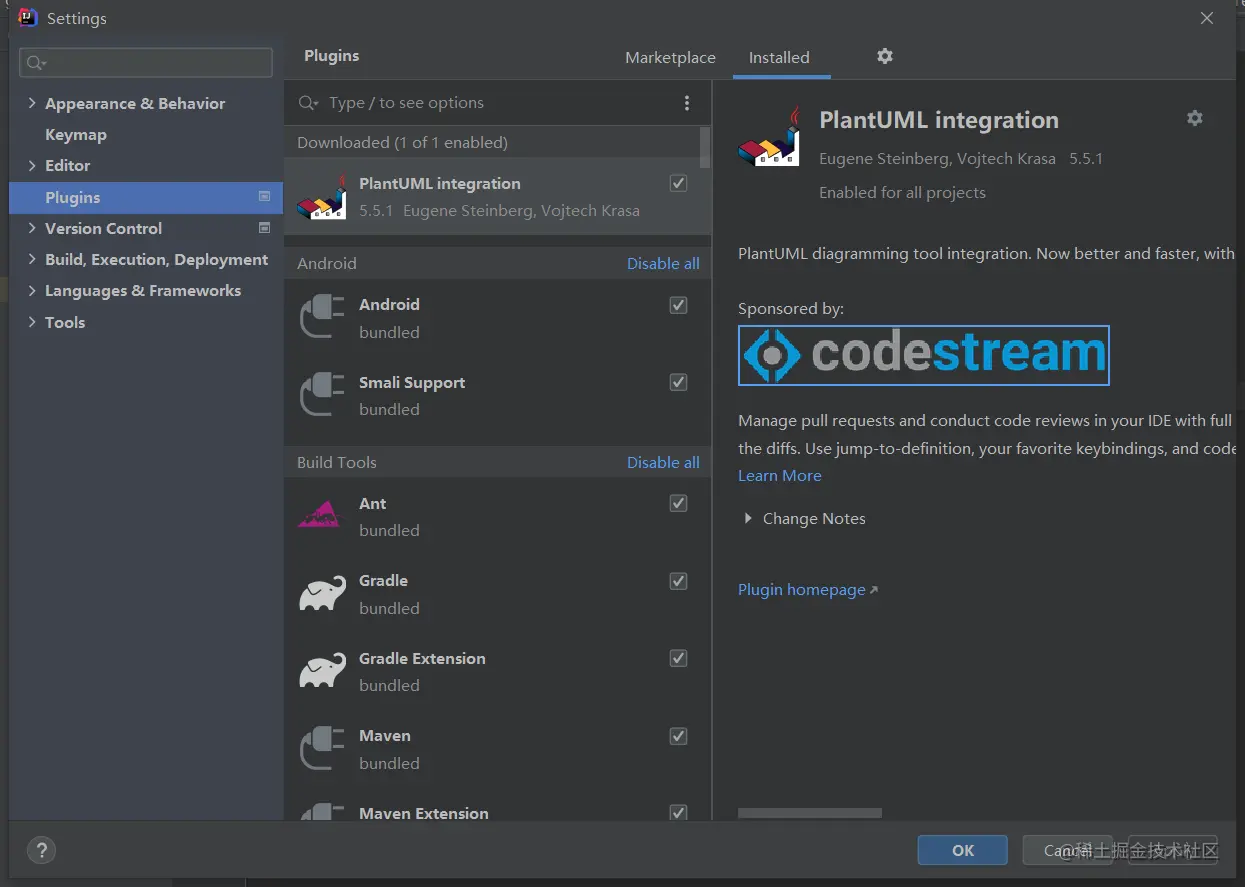Click the magnifier icon in settings search
Viewport: 1245px width, 887px height.
point(36,63)
